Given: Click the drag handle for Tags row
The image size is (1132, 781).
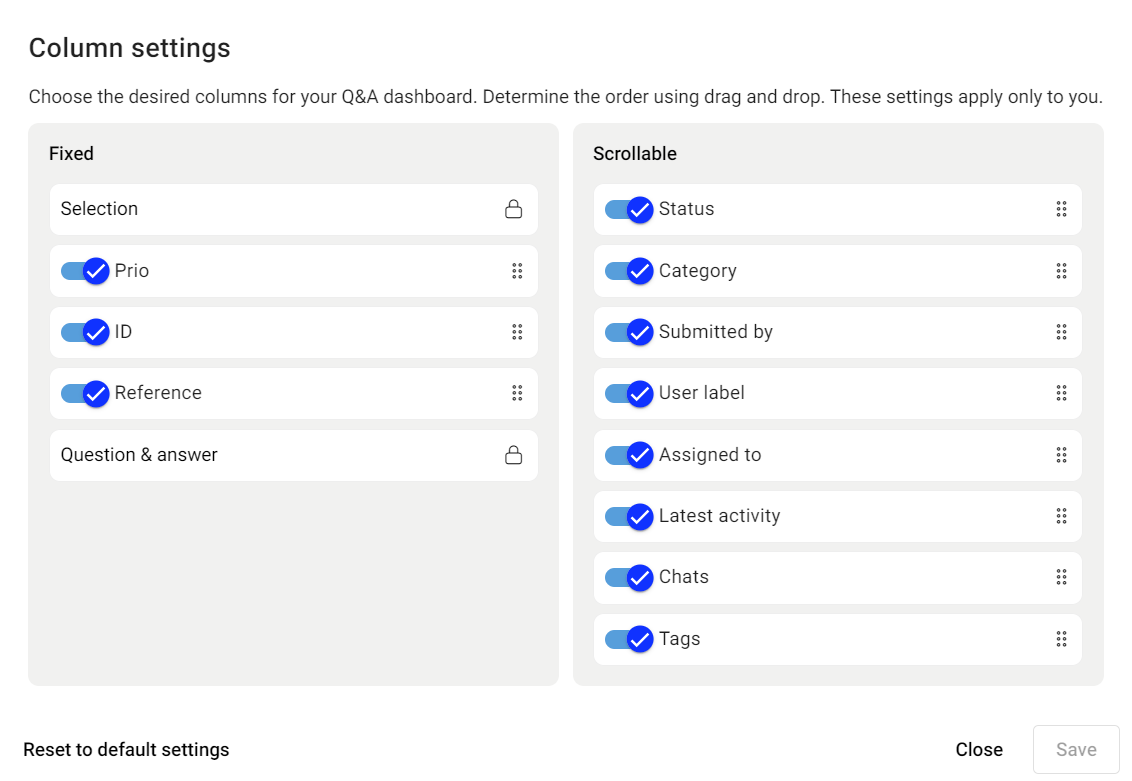Looking at the screenshot, I should point(1061,639).
